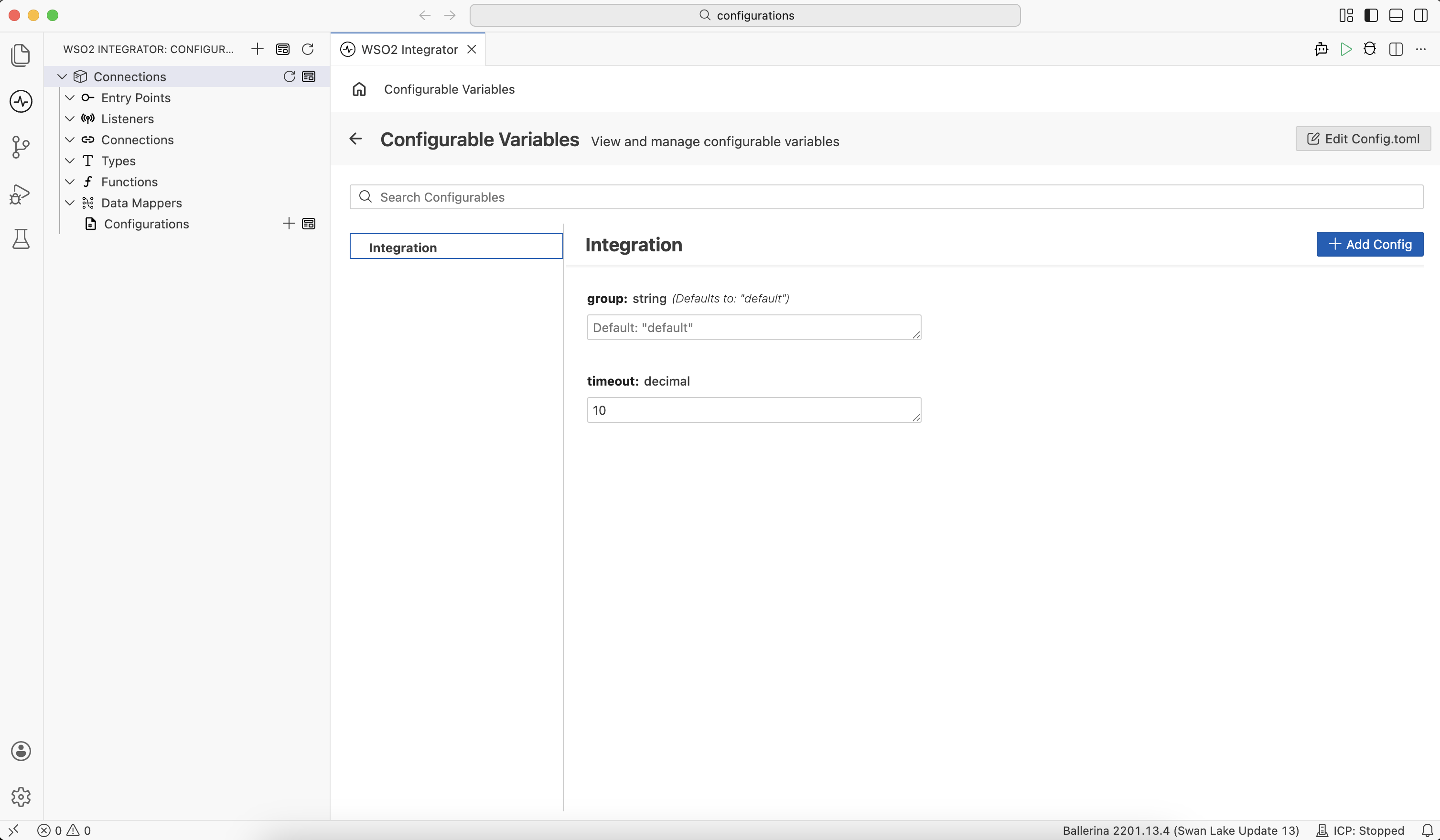
Task: Select Integration module in left list
Action: 456,246
